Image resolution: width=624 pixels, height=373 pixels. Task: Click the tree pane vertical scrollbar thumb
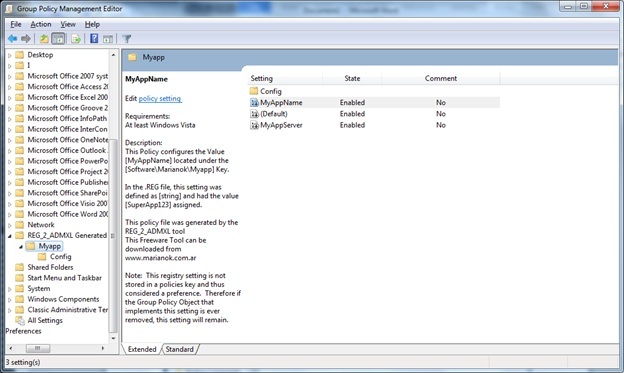coord(113,236)
